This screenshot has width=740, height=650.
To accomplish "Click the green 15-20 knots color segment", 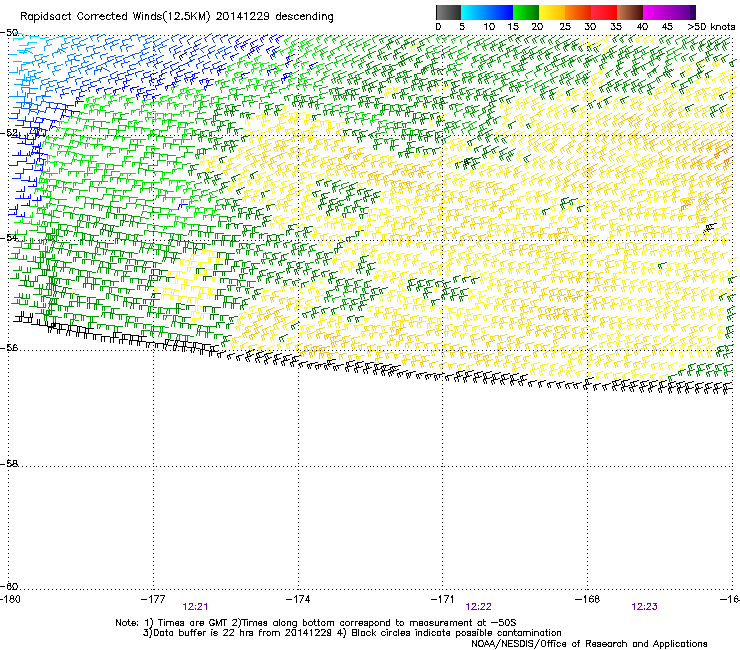I will [x=526, y=12].
